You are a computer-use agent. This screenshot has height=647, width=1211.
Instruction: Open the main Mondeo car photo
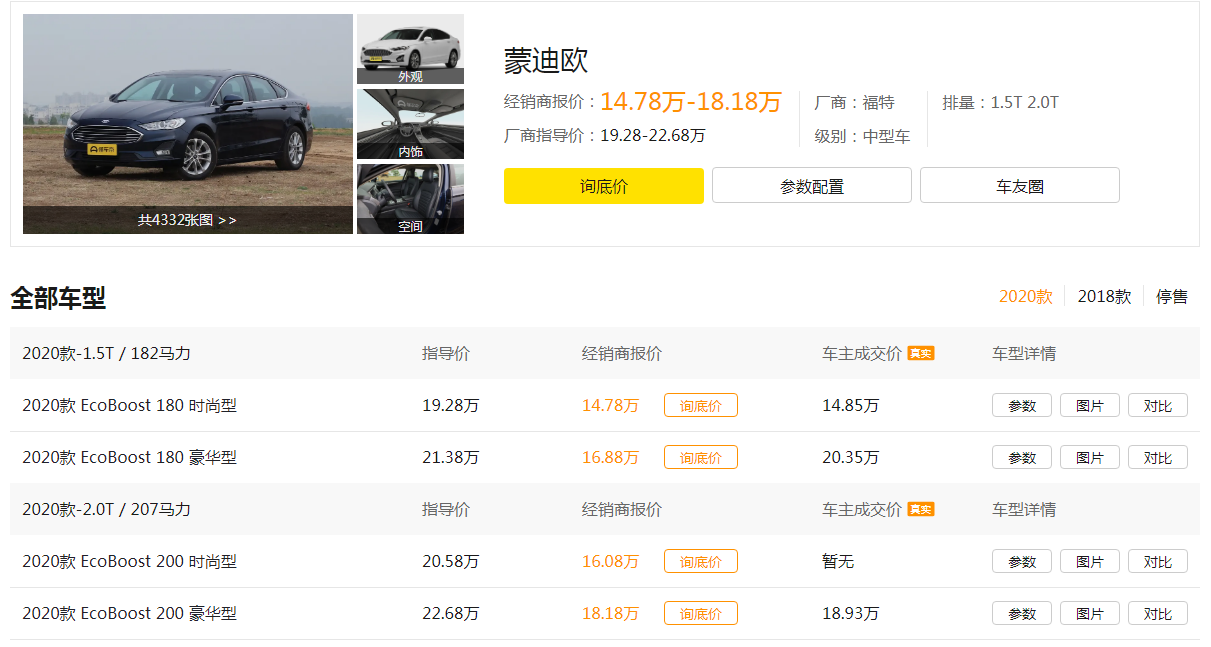[x=188, y=124]
